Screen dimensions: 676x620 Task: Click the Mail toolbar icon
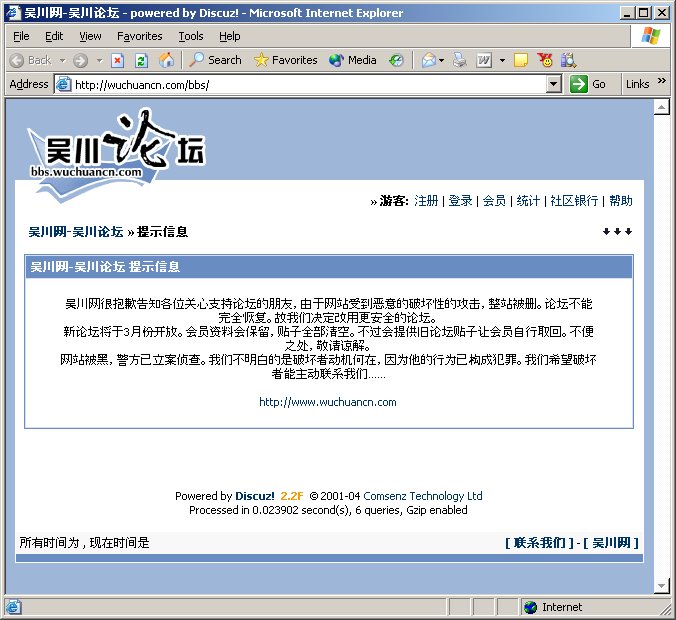point(428,60)
